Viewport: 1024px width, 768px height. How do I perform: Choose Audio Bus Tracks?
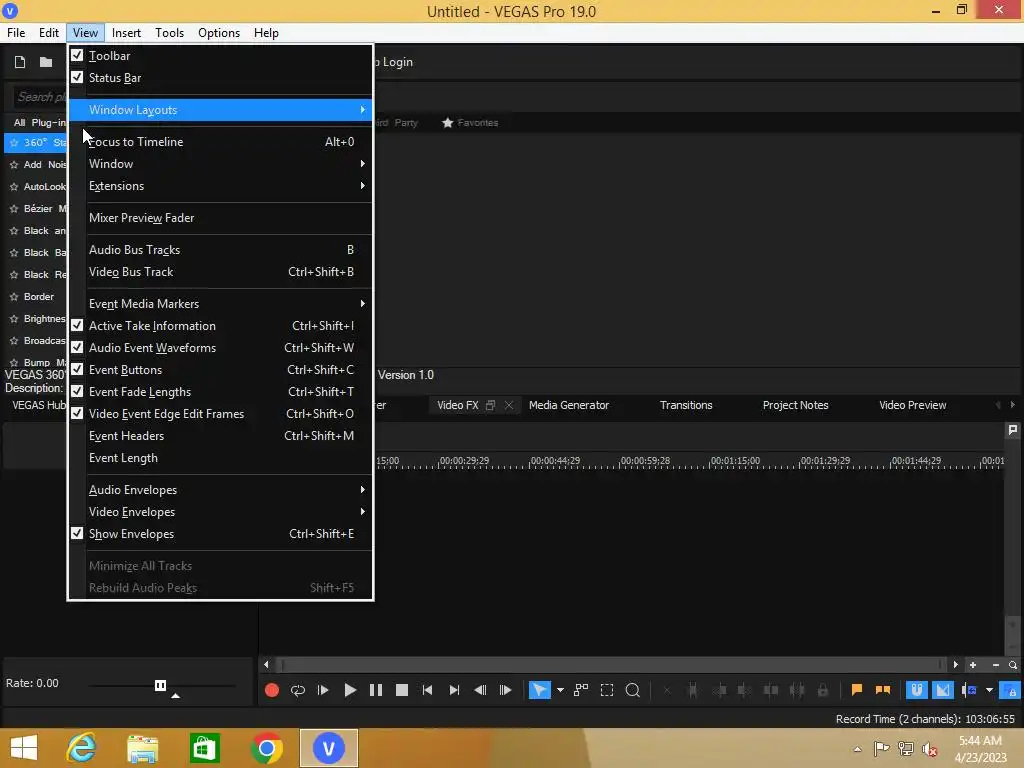click(220, 250)
